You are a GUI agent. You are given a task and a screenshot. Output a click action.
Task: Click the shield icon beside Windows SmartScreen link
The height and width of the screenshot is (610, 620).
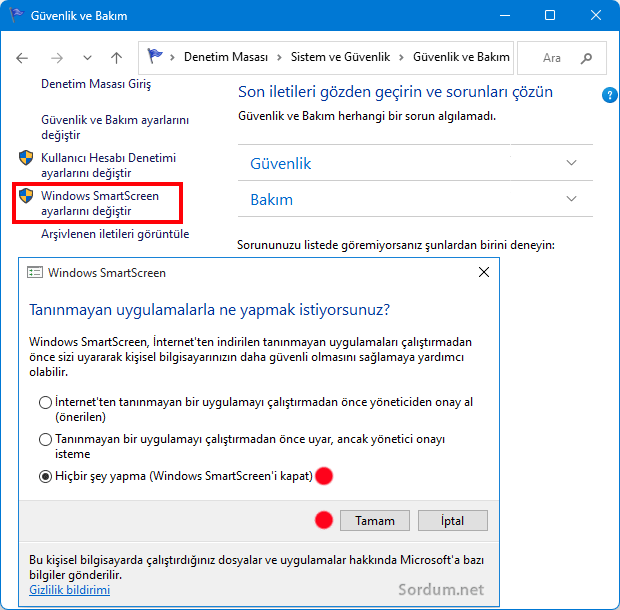26,196
